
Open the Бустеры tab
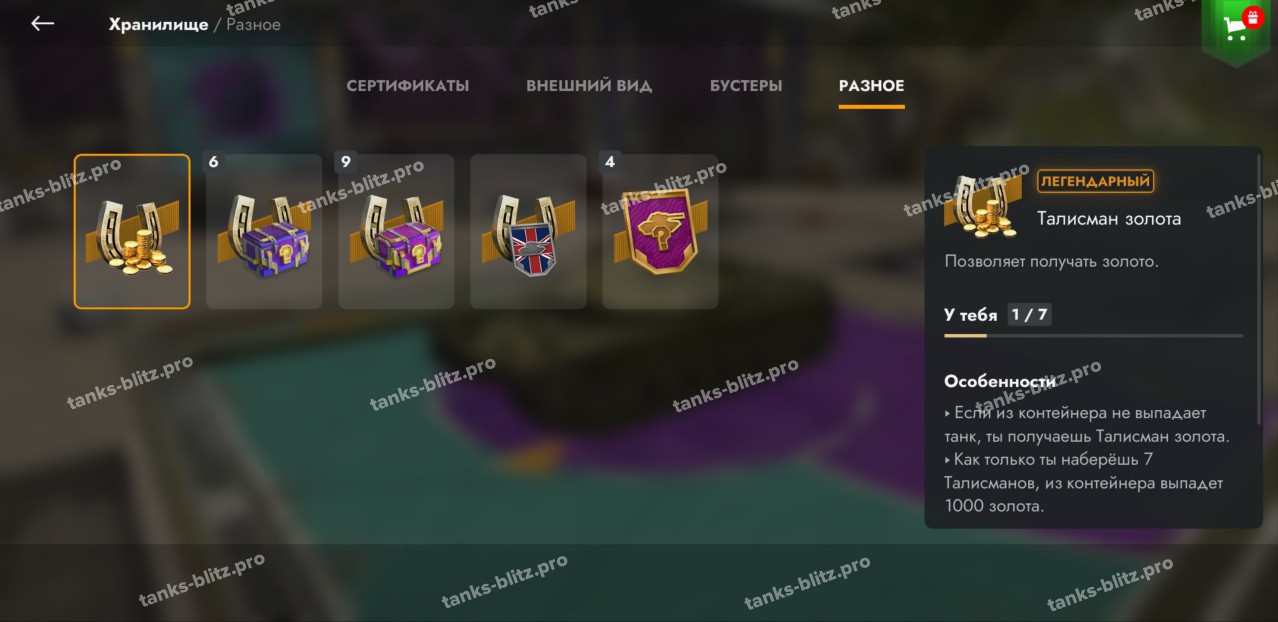coord(746,86)
